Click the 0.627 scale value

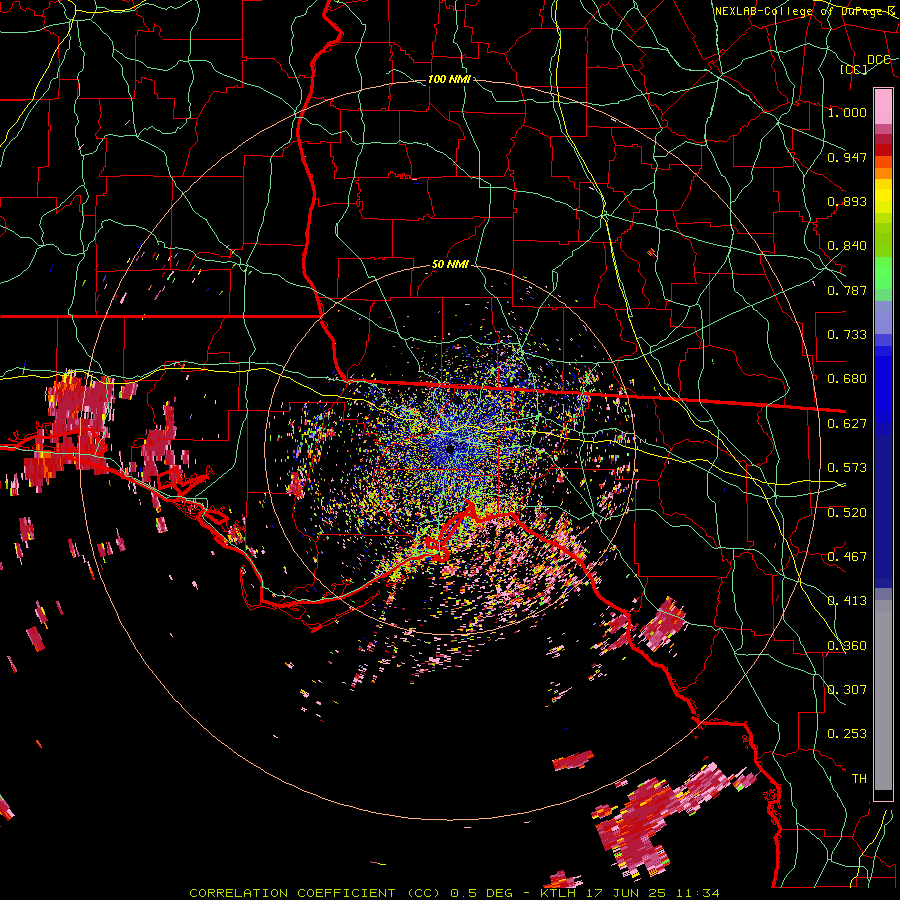[x=847, y=424]
